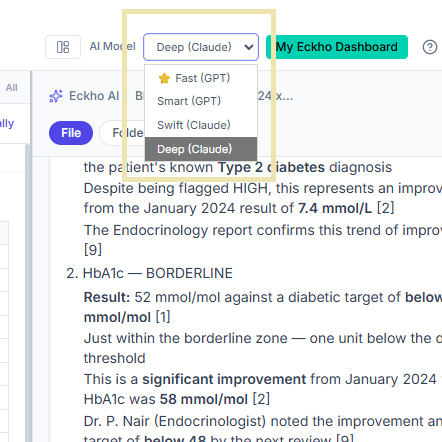Open citation [9] under Endocrinology report line

click(93, 249)
